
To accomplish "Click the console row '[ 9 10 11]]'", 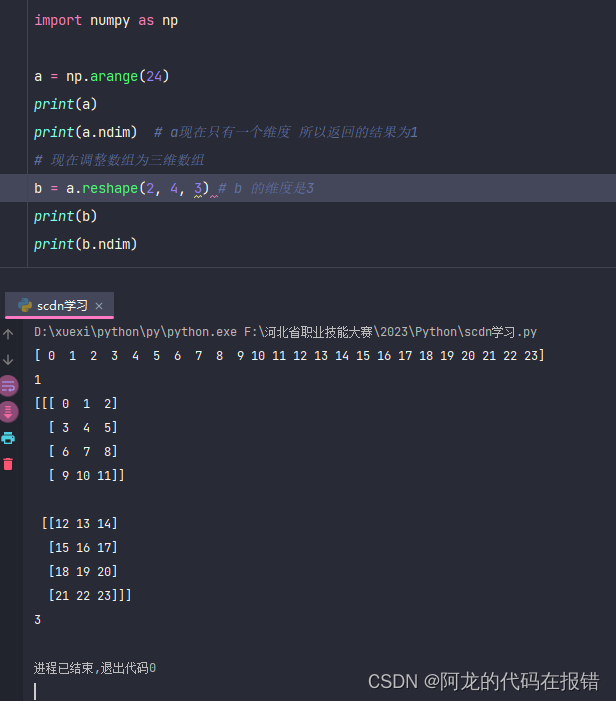I will 86,476.
